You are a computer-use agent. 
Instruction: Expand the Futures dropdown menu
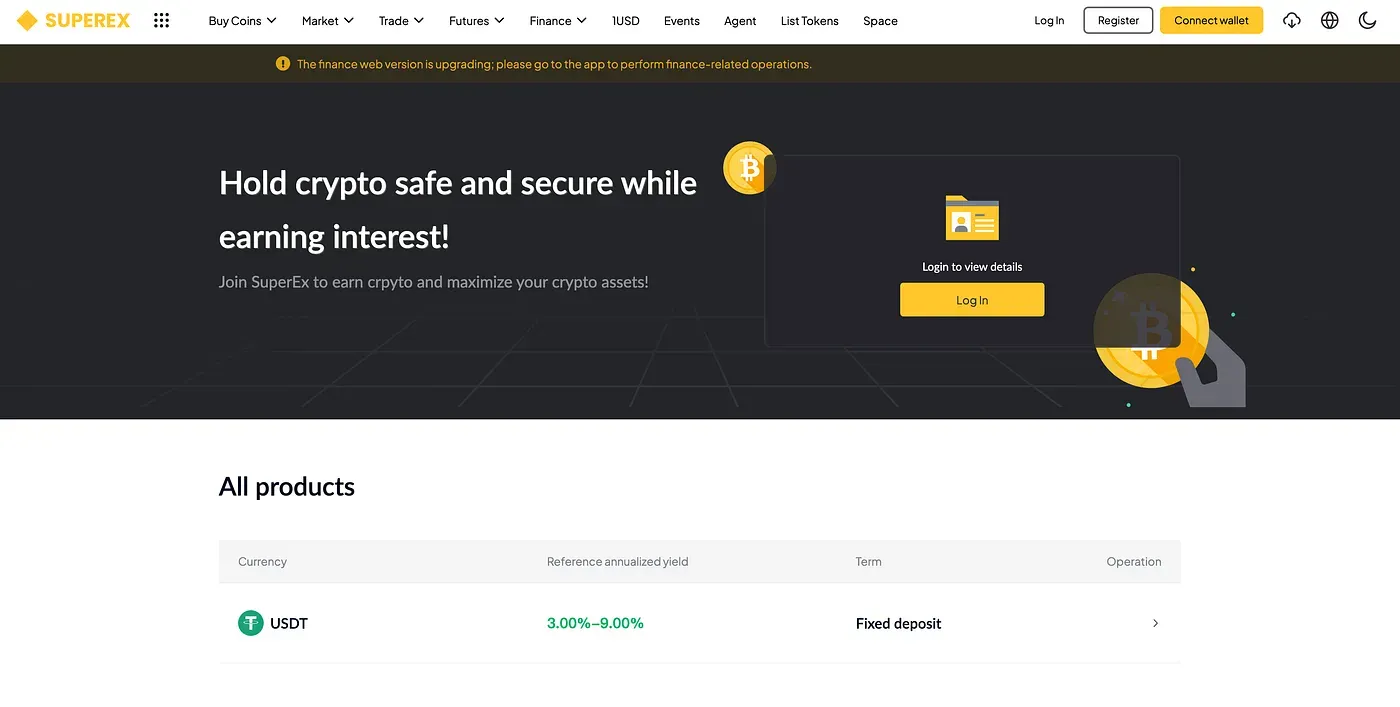tap(477, 20)
